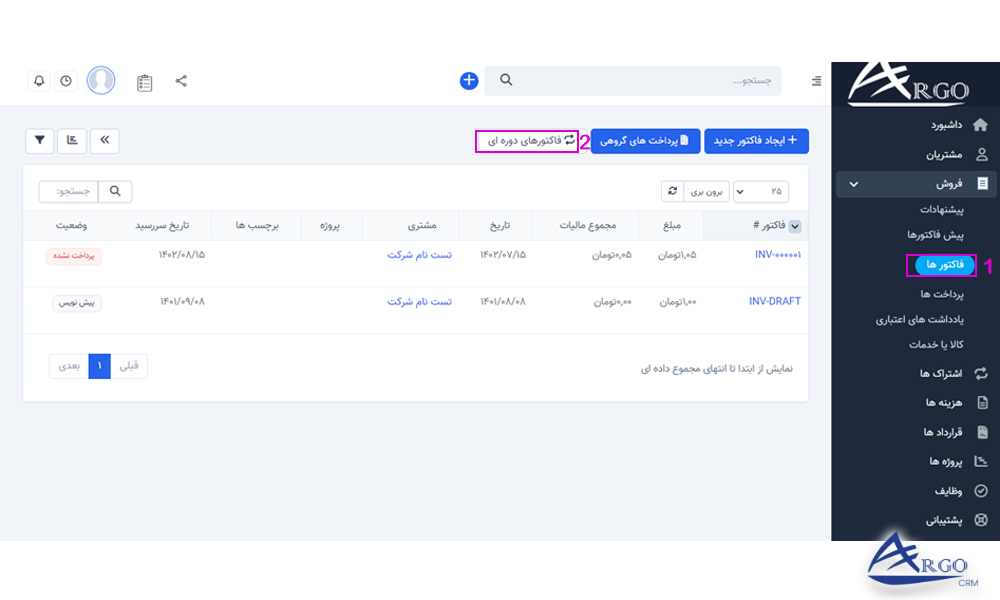
Task: Open the filter icon above the invoice table
Action: (x=39, y=141)
